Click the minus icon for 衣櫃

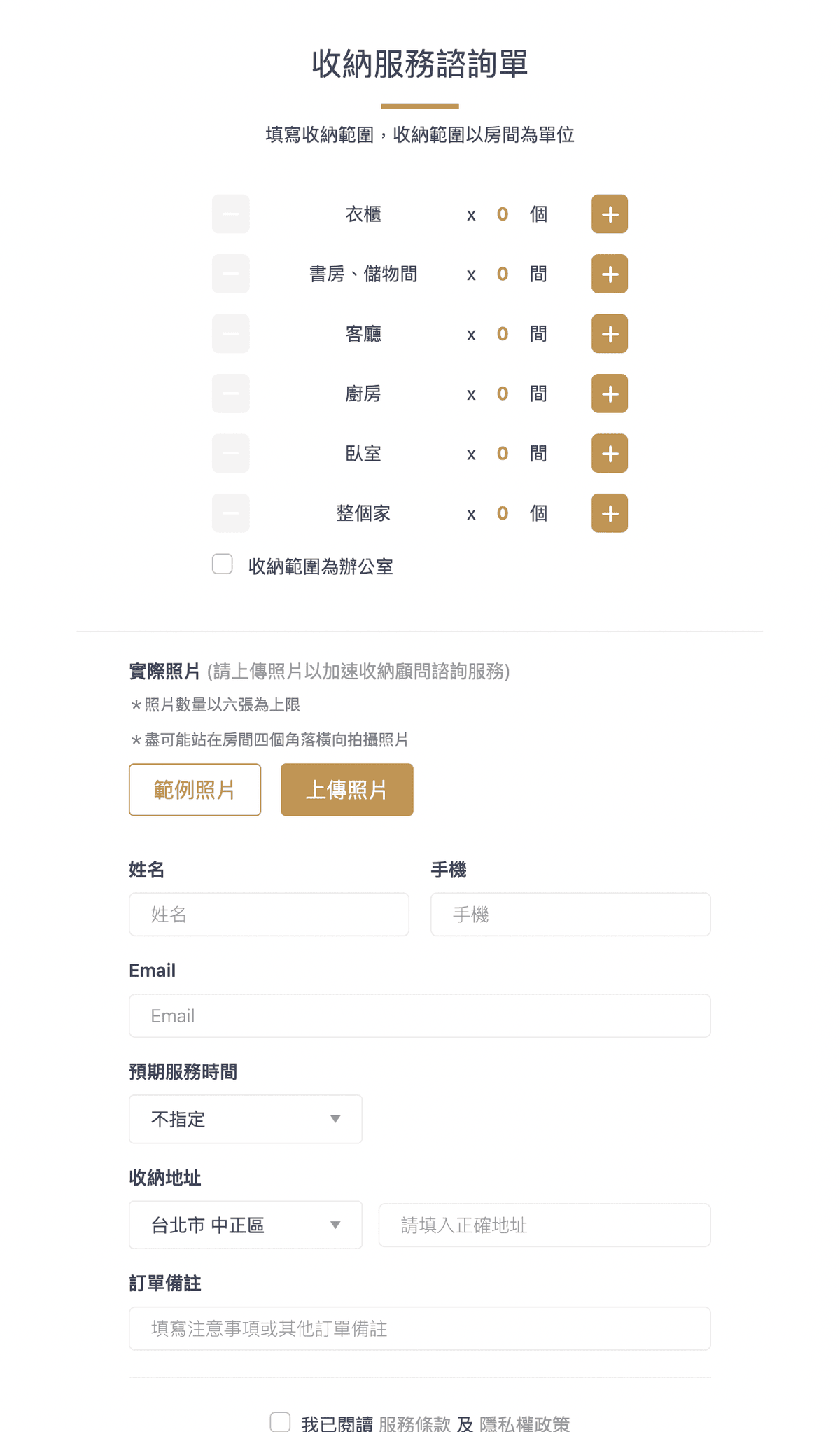[x=231, y=214]
